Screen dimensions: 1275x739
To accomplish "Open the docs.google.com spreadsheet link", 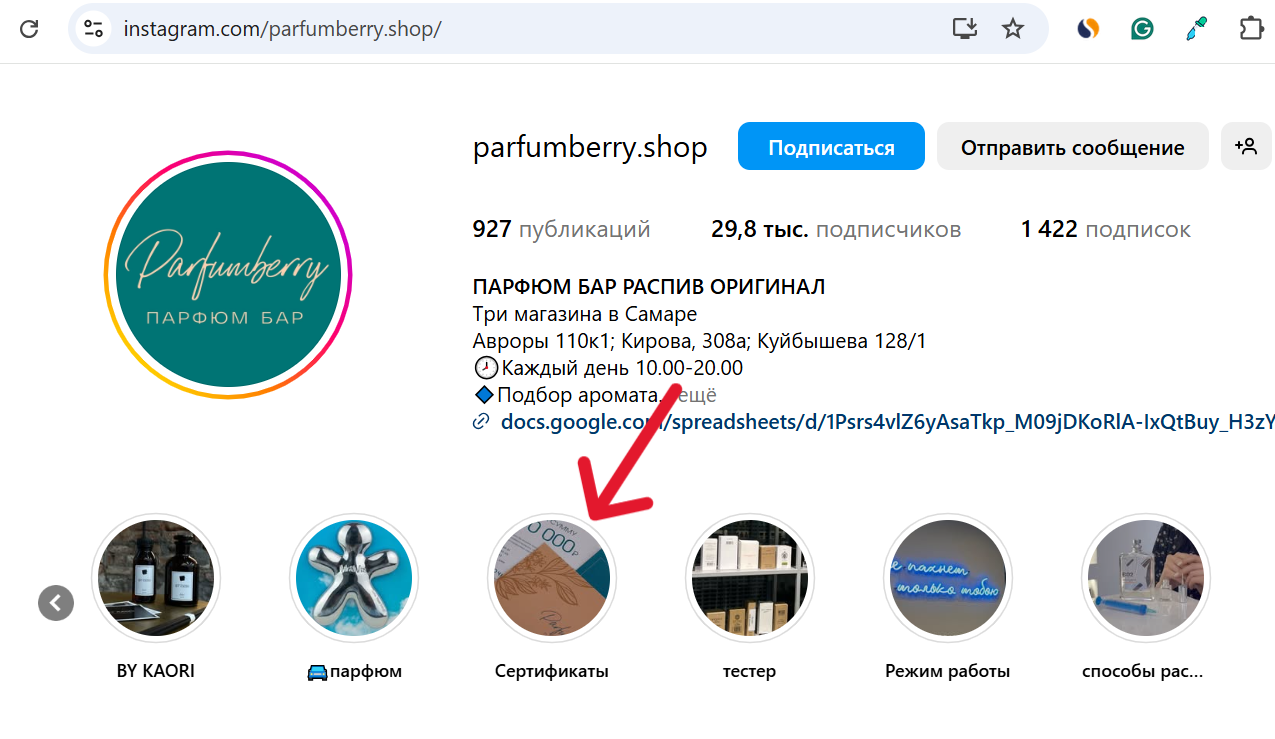I will [x=886, y=422].
